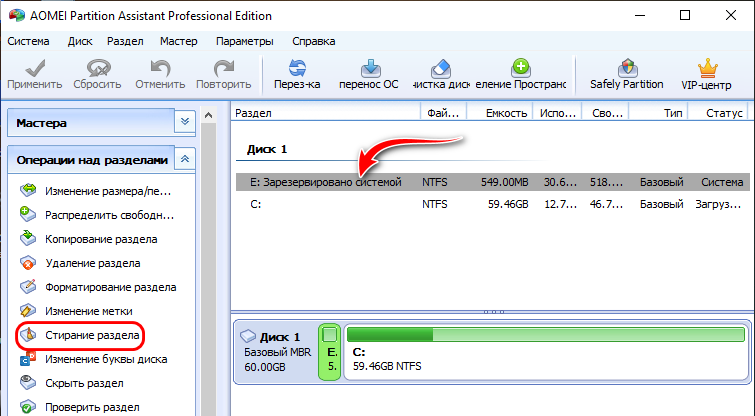The width and height of the screenshot is (755, 416).
Task: Sort by the Раздел column header
Action: (x=326, y=113)
